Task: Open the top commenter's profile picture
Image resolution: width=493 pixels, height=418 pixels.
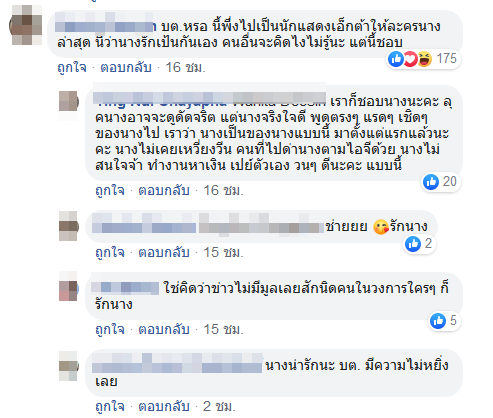Action: click(26, 25)
